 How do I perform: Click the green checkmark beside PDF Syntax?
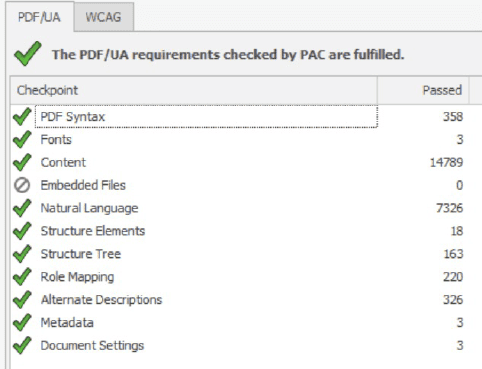click(x=22, y=116)
